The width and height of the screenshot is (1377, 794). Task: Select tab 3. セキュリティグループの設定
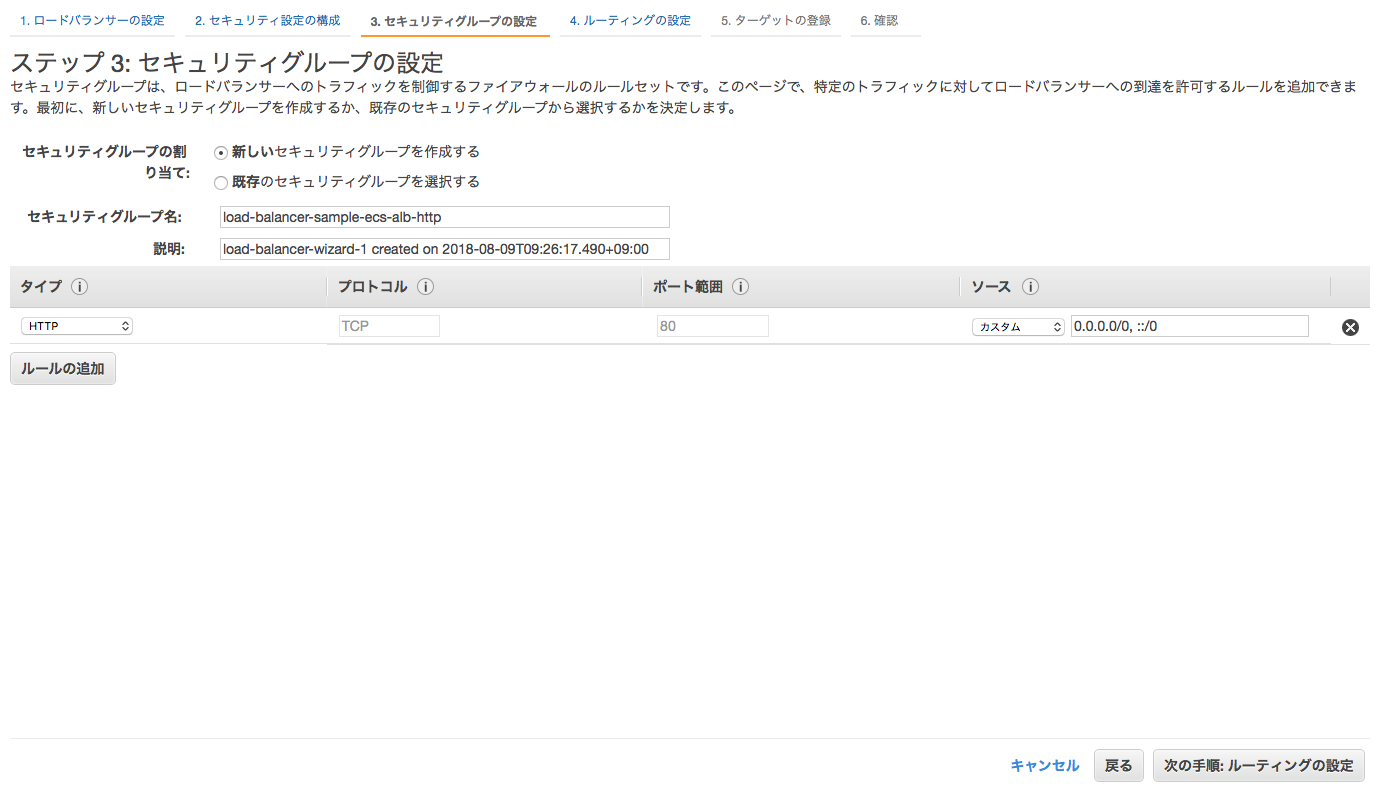454,21
